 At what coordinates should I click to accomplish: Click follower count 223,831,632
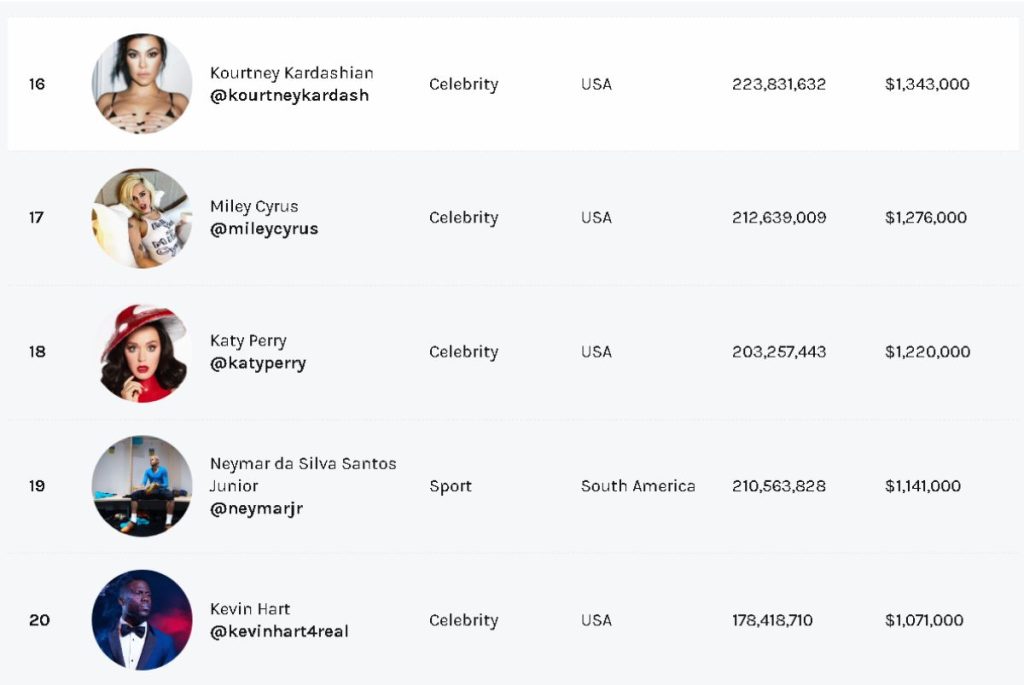point(778,84)
